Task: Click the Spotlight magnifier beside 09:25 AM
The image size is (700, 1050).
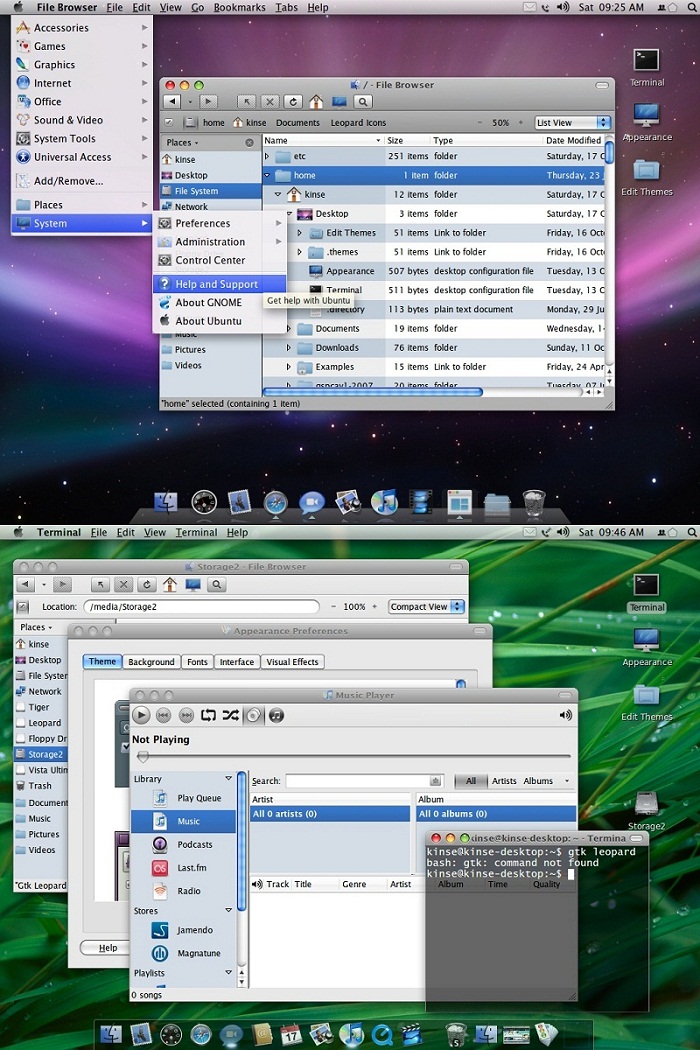Action: click(x=691, y=7)
